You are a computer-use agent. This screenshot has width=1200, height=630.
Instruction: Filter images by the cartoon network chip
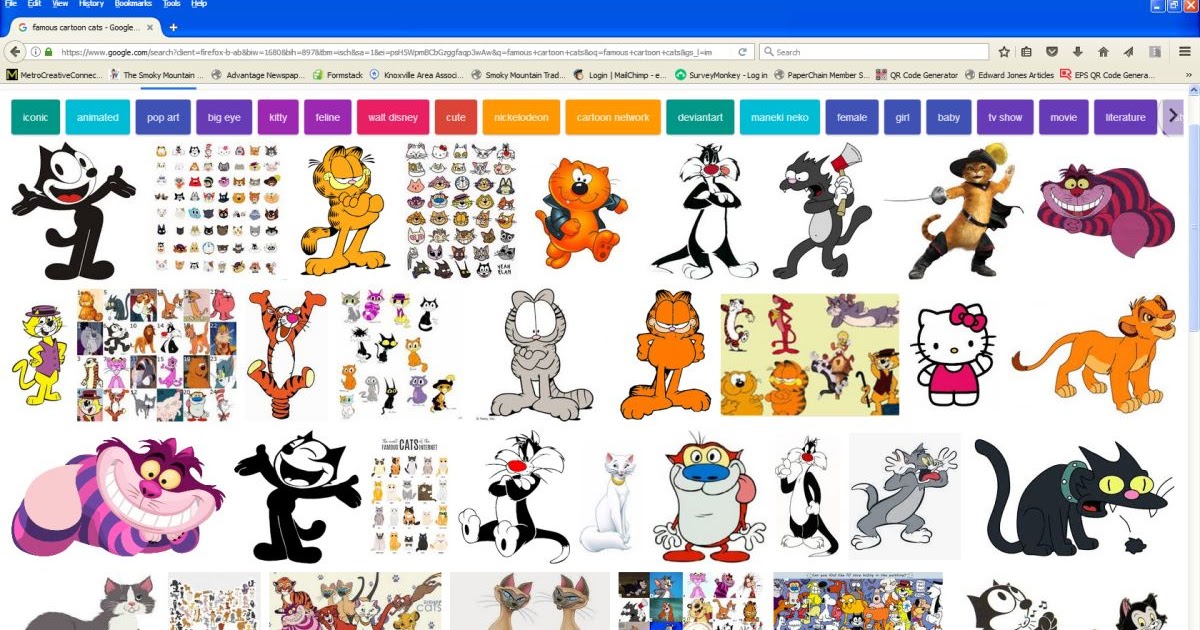click(x=613, y=117)
